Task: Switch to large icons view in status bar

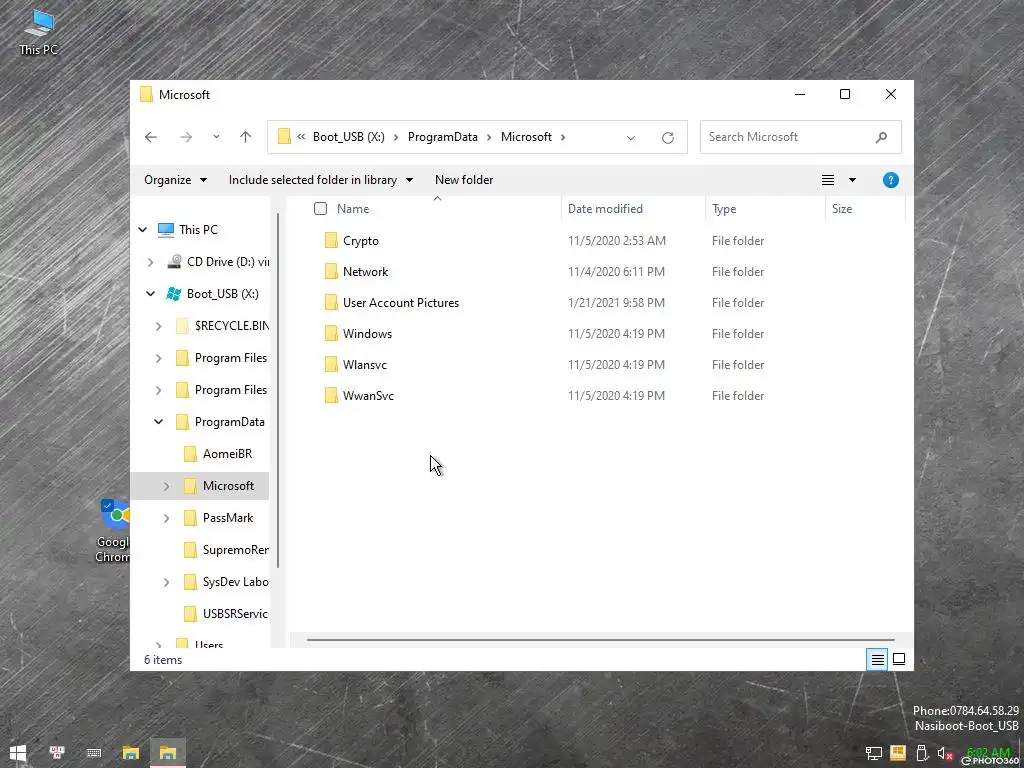Action: click(x=899, y=660)
